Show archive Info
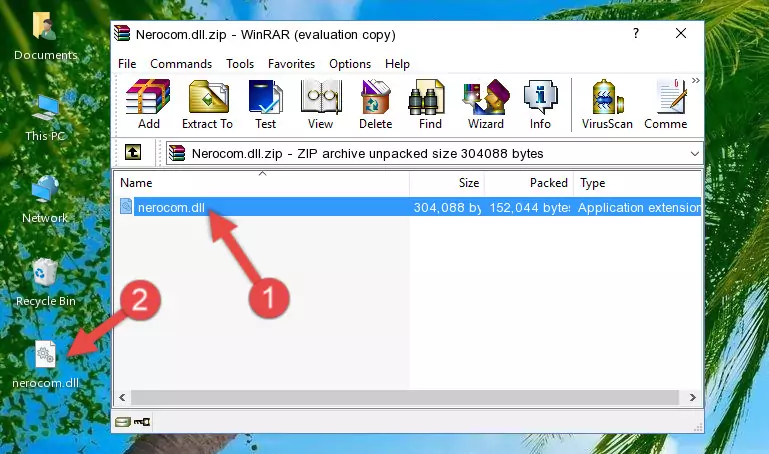Image resolution: width=769 pixels, height=454 pixels. [x=540, y=104]
